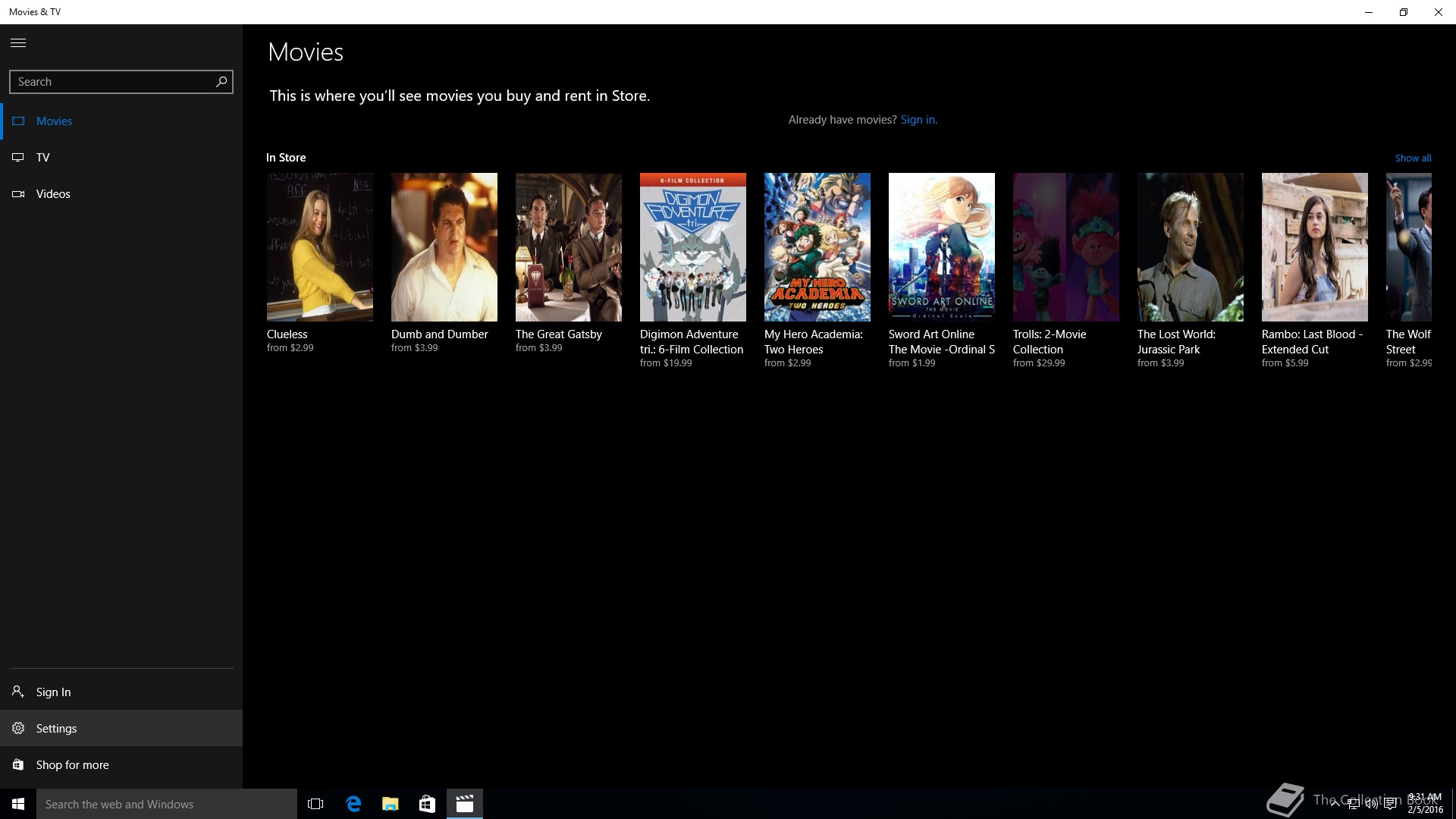
Task: Open The Great Gatsby poster
Action: point(569,247)
